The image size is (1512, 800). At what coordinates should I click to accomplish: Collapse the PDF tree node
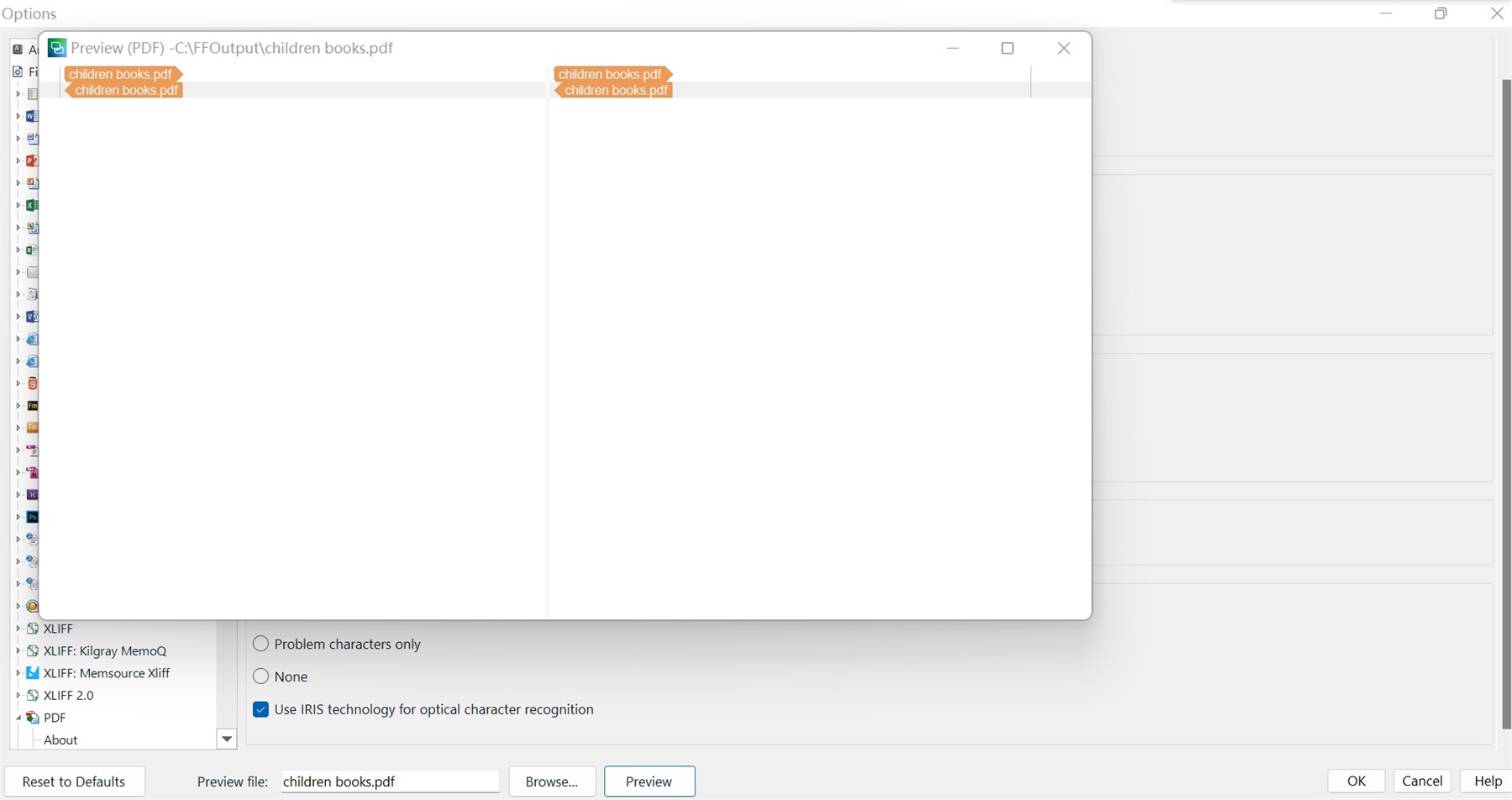tap(18, 718)
